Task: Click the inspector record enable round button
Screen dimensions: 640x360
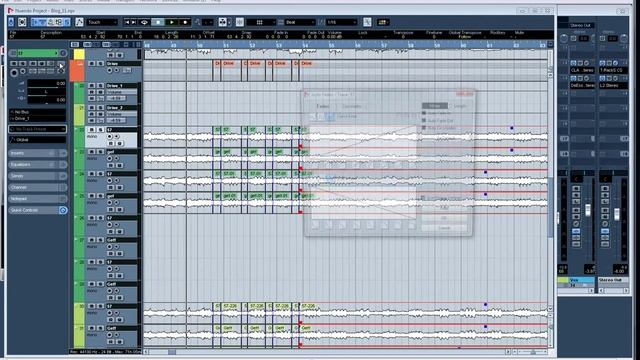Action: [14, 73]
